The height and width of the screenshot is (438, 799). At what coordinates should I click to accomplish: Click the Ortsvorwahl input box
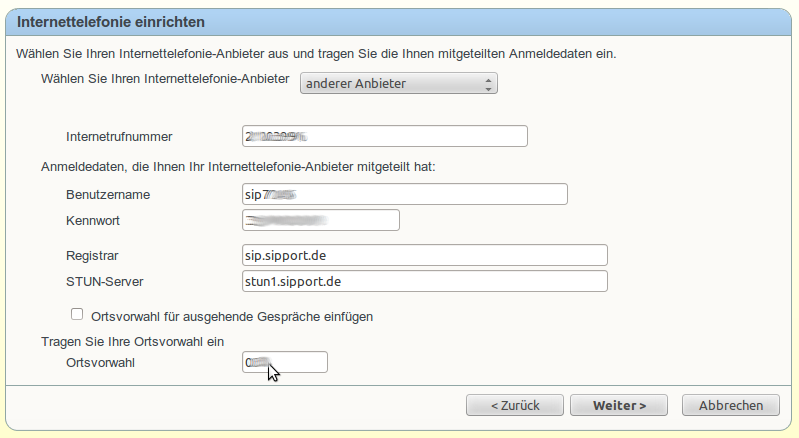click(x=284, y=362)
